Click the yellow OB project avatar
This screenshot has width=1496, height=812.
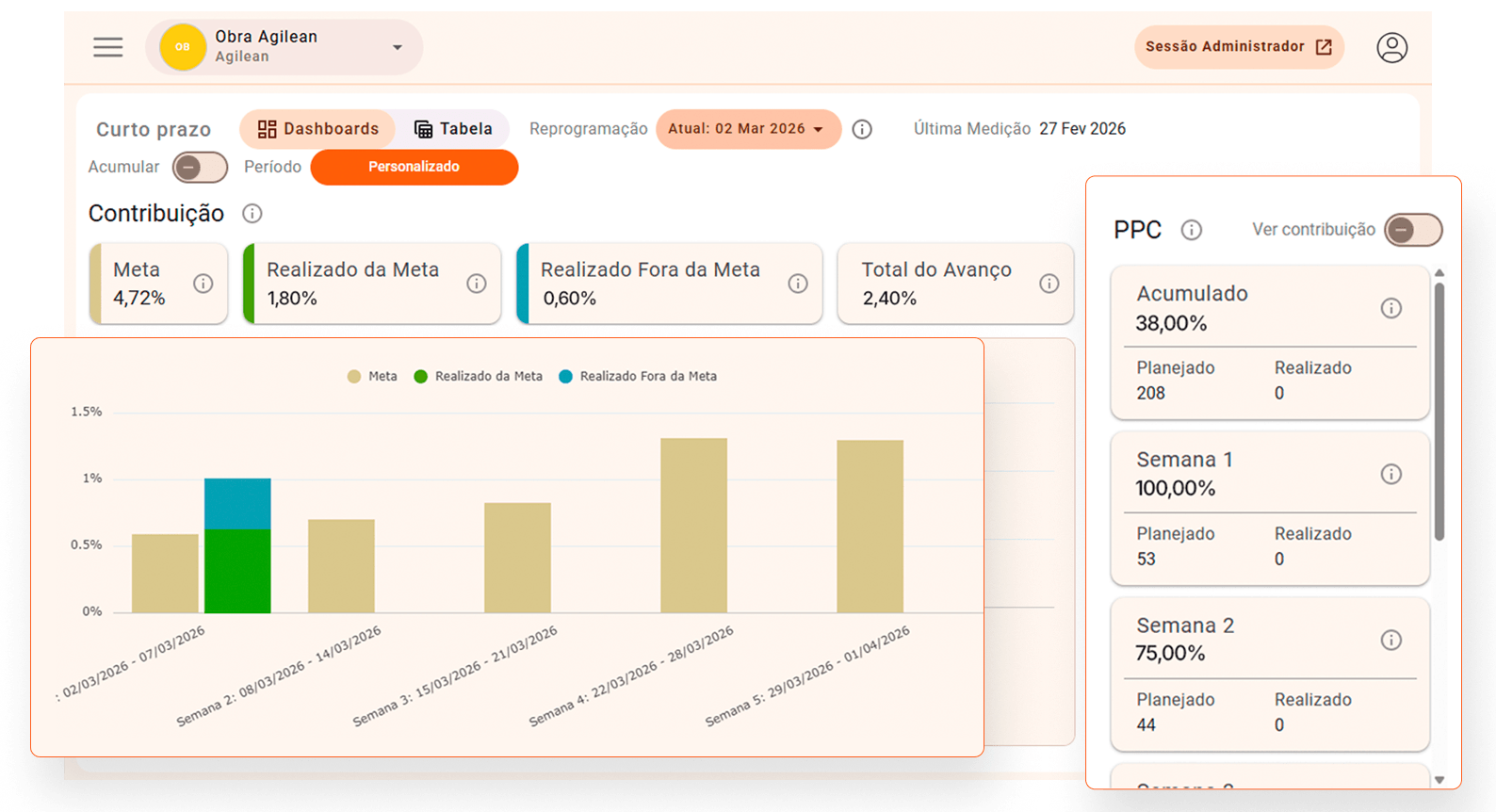pos(183,47)
